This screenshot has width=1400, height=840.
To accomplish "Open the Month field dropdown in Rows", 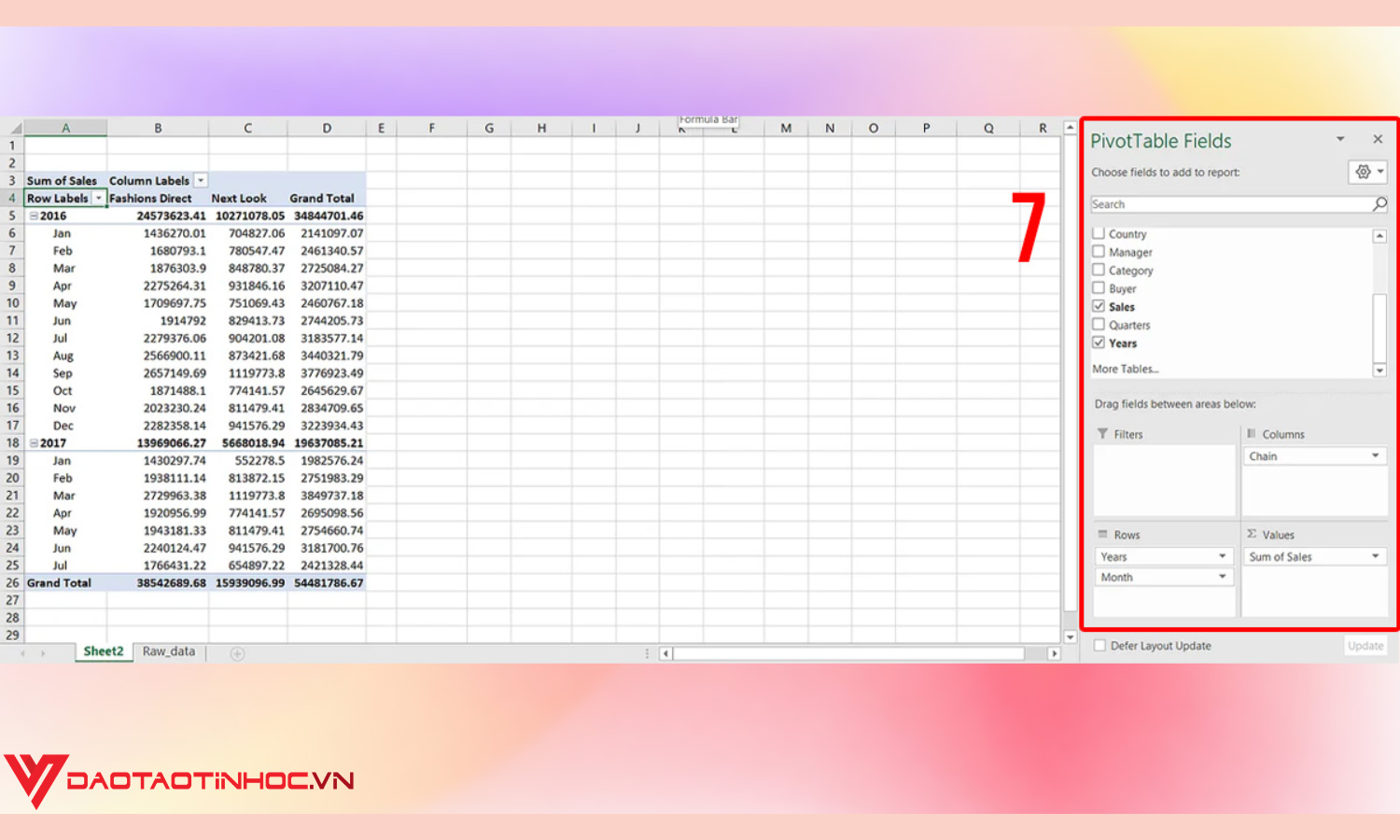I will [1223, 577].
